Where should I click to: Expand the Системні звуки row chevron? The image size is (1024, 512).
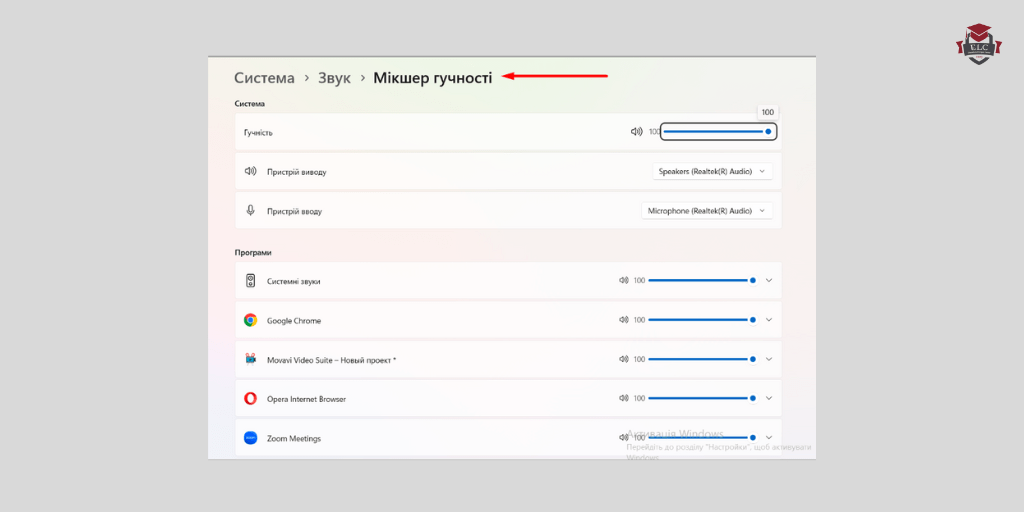pyautogui.click(x=769, y=280)
